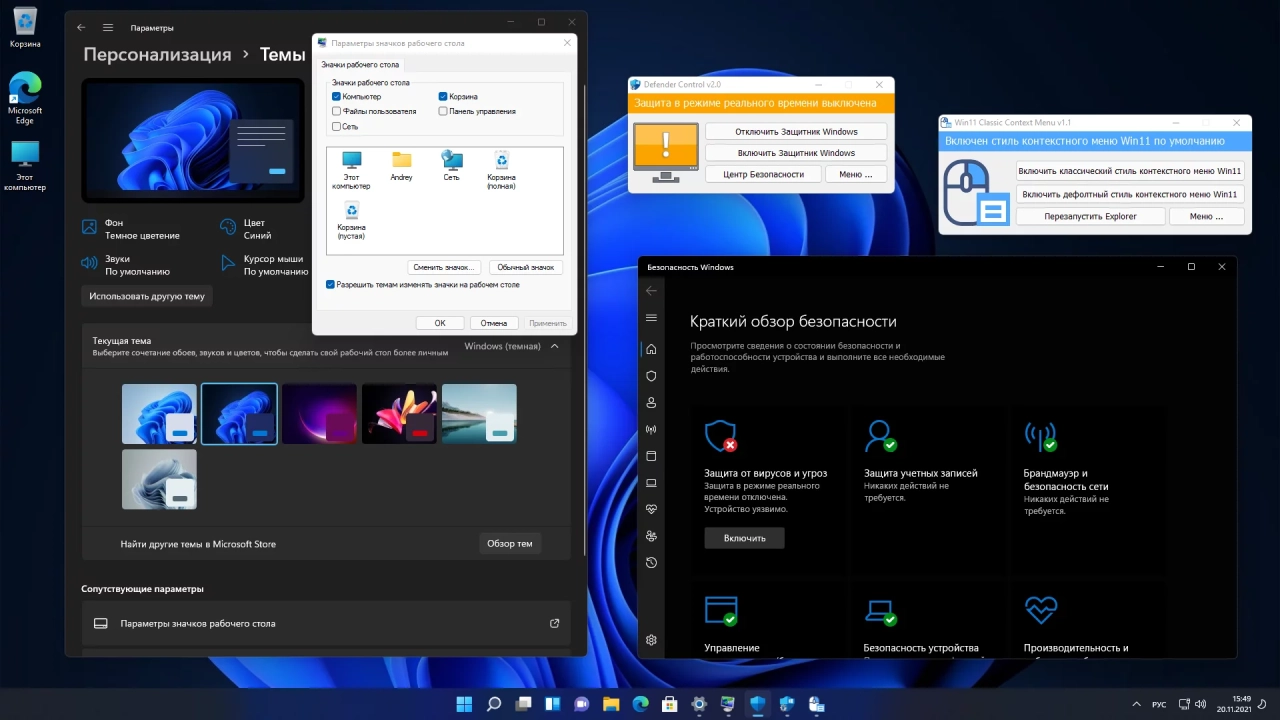Enable 'Файлы пользователя' checkbox

click(336, 112)
